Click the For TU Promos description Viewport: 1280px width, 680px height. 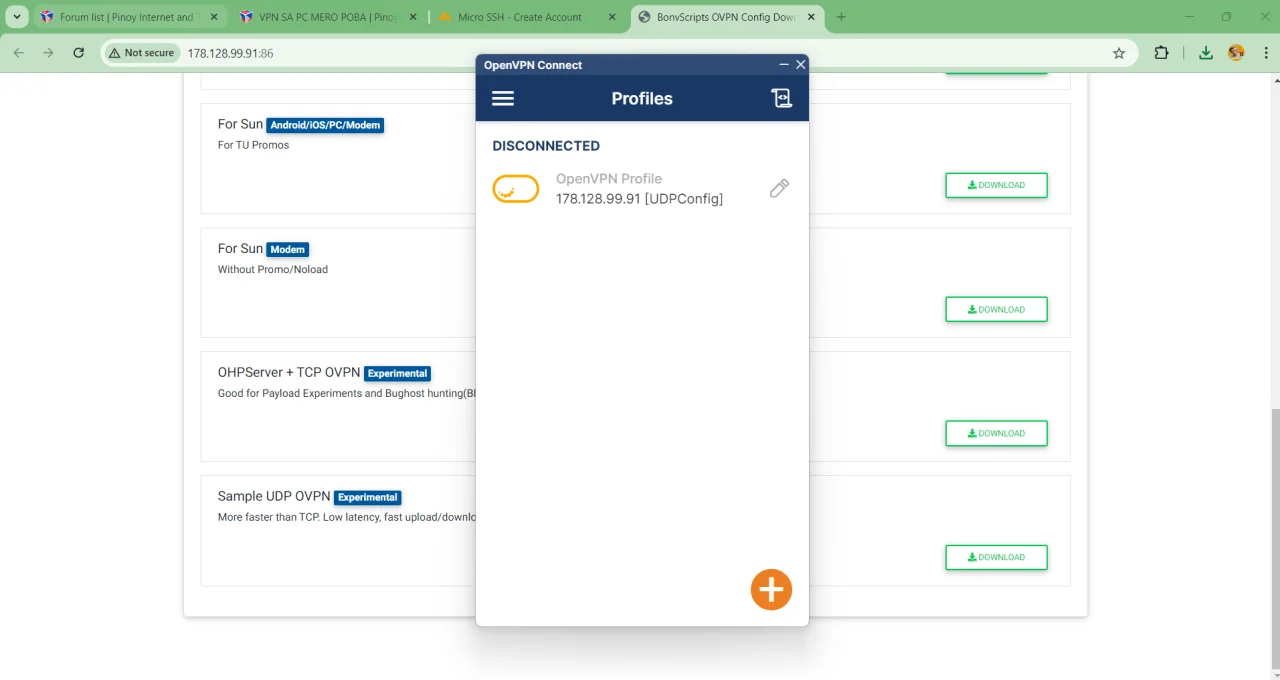click(x=253, y=145)
